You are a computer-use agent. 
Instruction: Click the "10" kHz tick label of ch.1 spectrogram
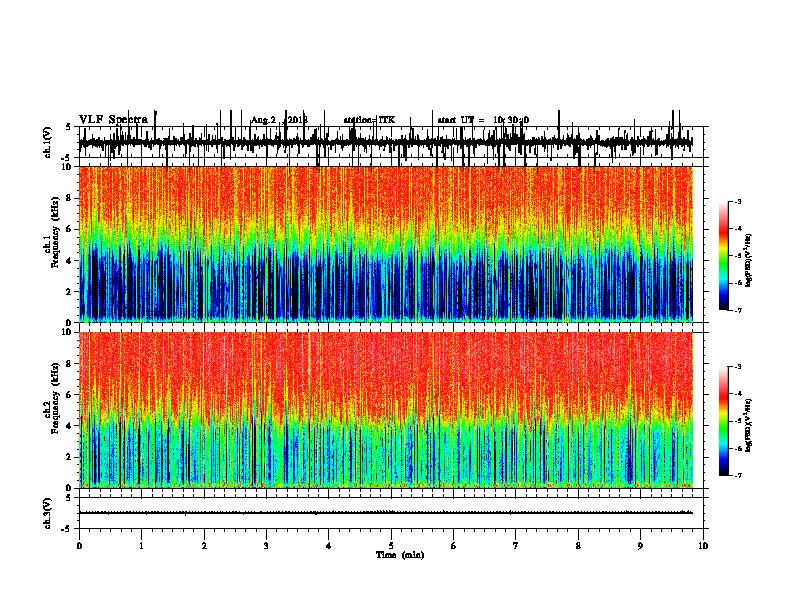[68, 167]
